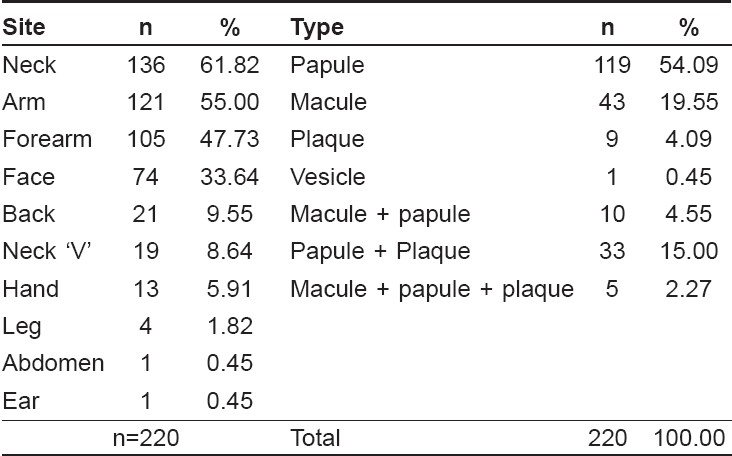Click the Ear row label
The width and height of the screenshot is (732, 456).
tap(21, 401)
